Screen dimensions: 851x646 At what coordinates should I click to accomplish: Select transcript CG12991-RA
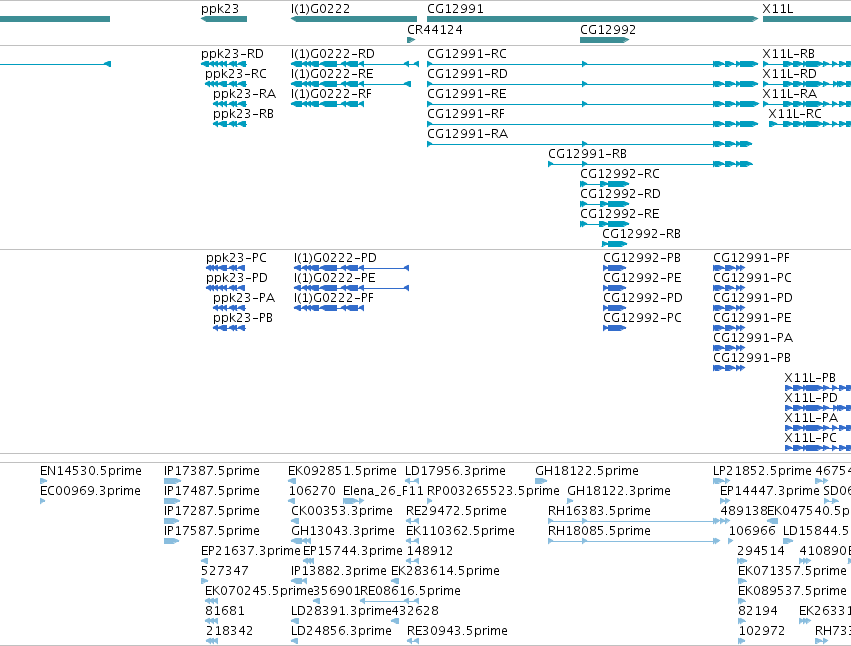(468, 134)
